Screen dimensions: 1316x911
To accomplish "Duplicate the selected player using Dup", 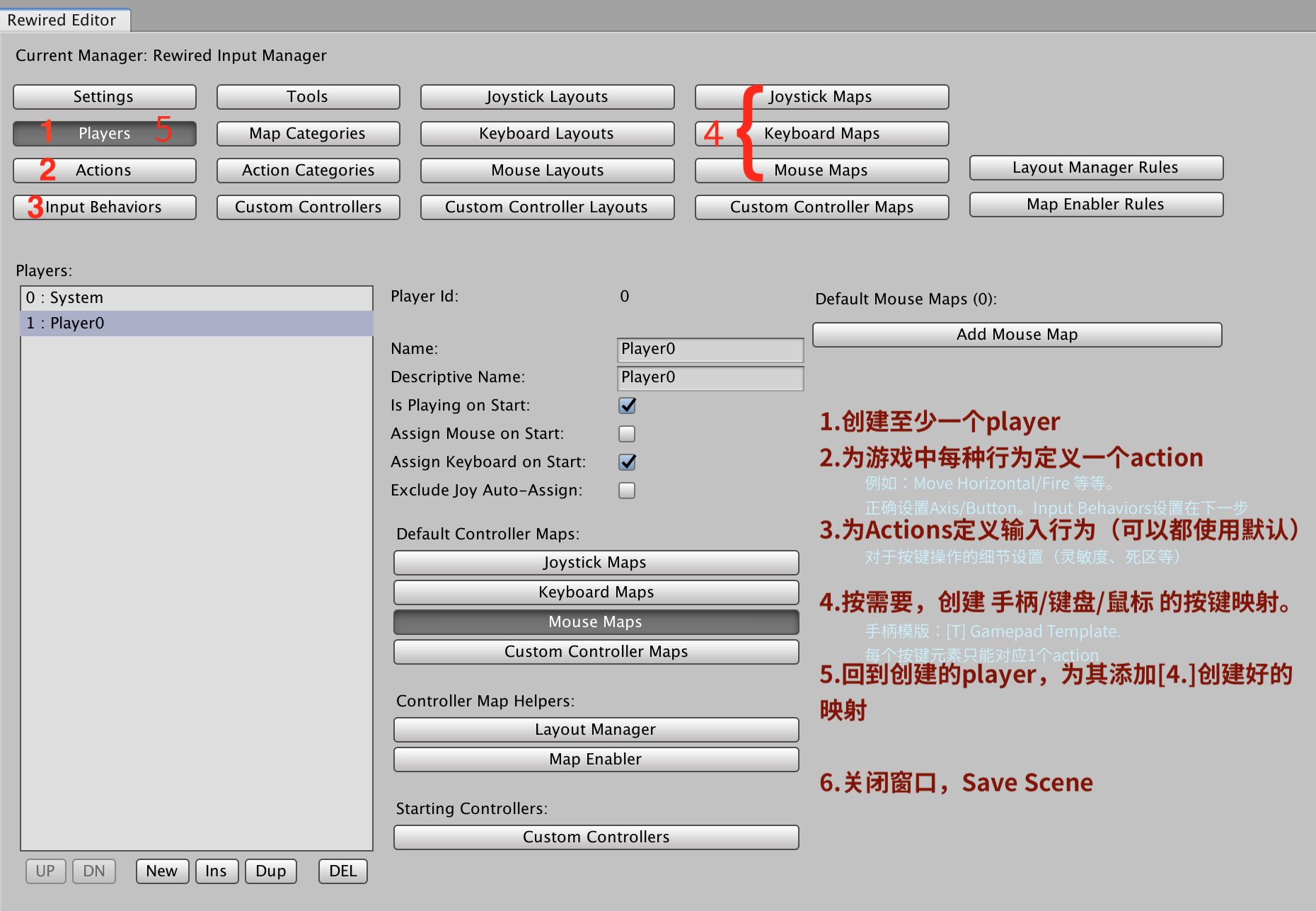I will [x=270, y=871].
